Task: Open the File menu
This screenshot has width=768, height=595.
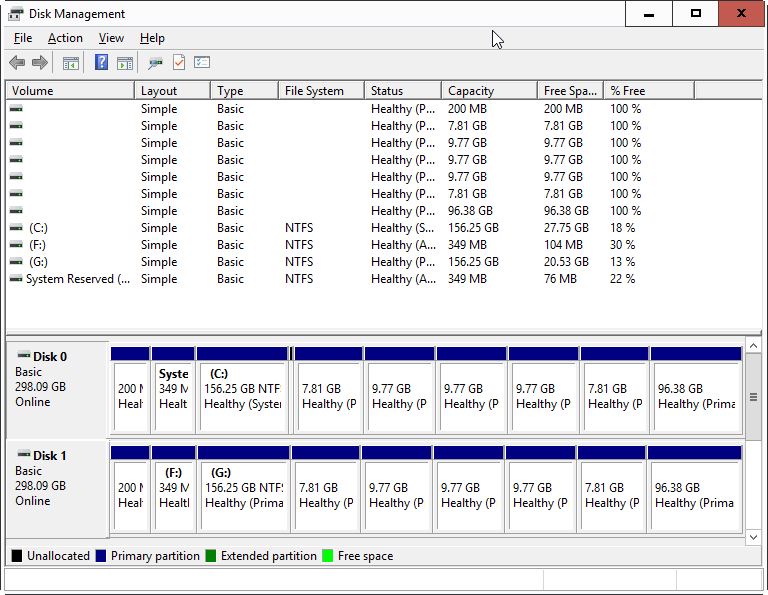Action: (23, 38)
